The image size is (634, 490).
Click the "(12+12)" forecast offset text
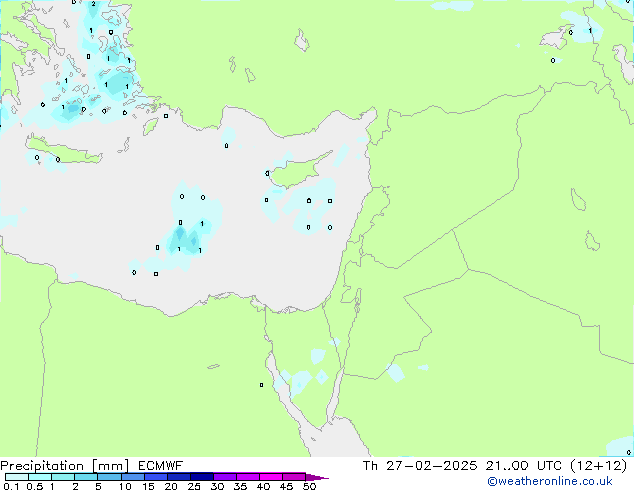click(x=599, y=466)
